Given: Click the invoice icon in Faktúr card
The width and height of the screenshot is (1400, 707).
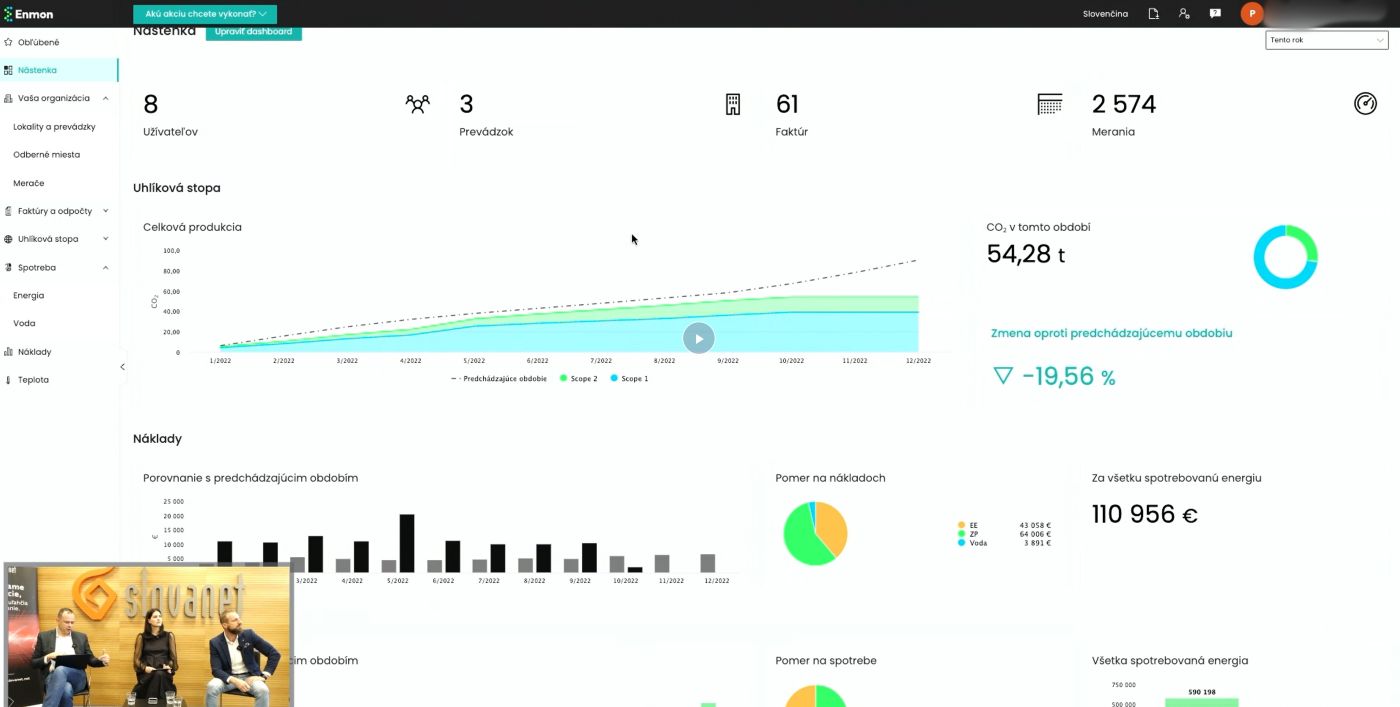Looking at the screenshot, I should pyautogui.click(x=1049, y=104).
